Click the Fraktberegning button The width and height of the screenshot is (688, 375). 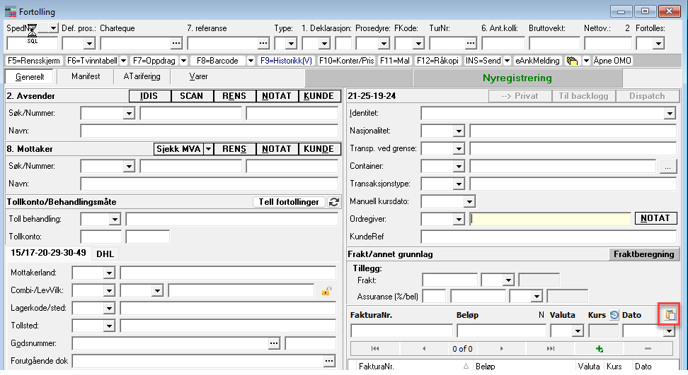coord(644,254)
